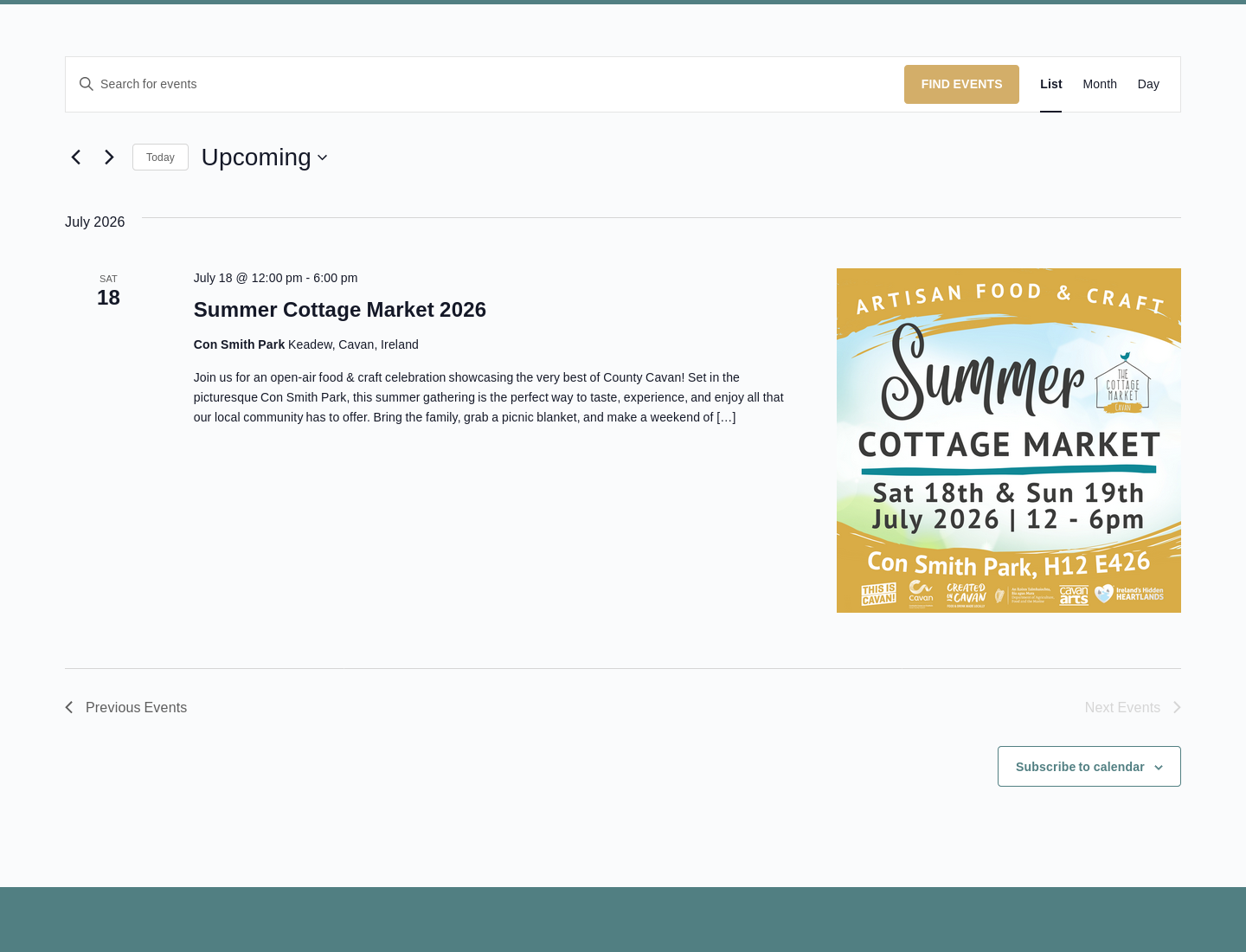Click the Next Events link
The image size is (1246, 952).
1133,708
